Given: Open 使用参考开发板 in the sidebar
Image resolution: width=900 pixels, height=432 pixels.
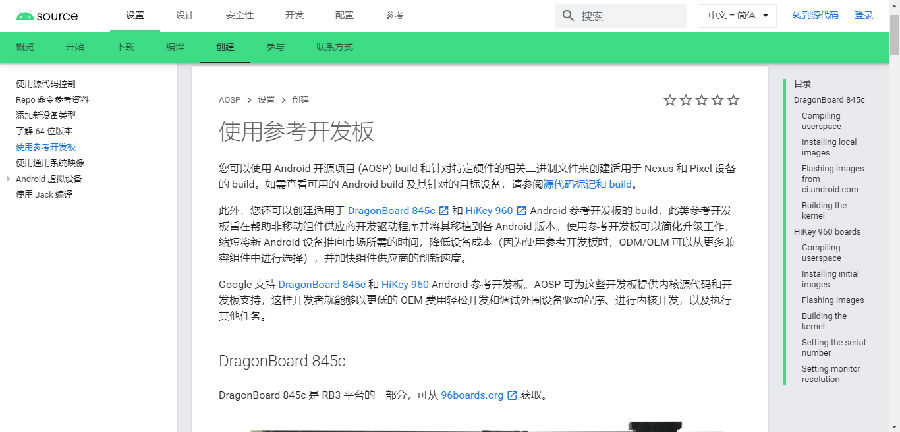Looking at the screenshot, I should pyautogui.click(x=46, y=147).
